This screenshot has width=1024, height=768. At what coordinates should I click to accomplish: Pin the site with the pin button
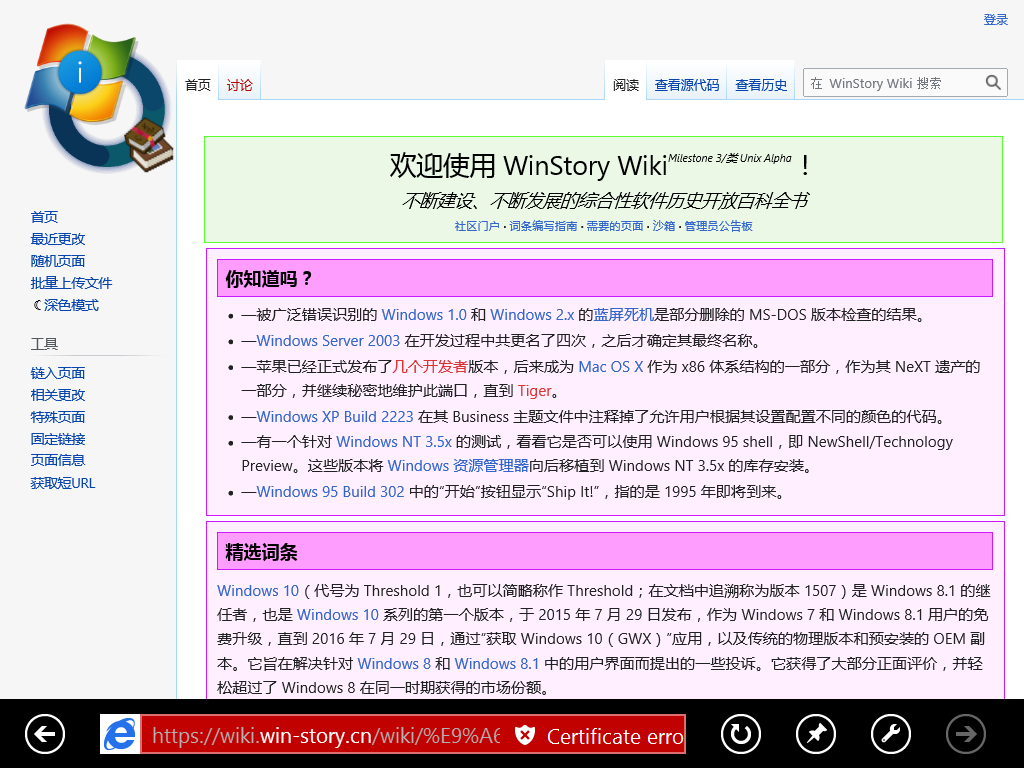click(816, 734)
